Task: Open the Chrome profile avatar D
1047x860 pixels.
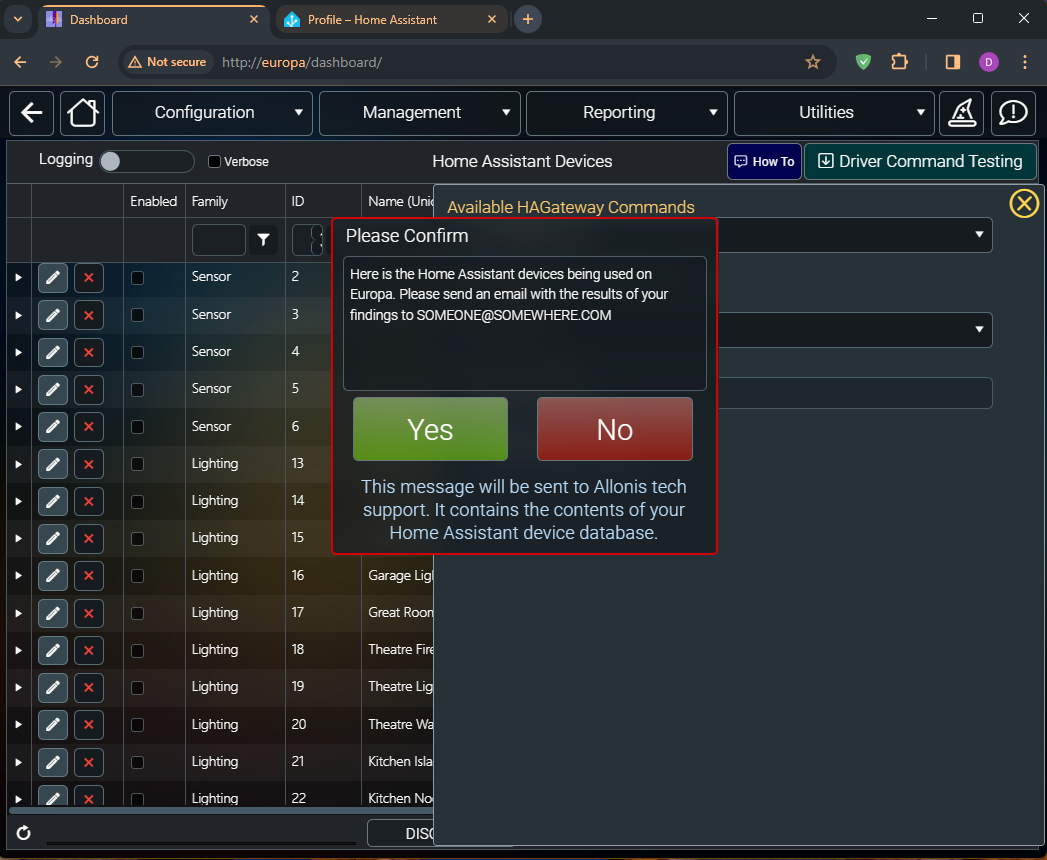Action: coord(988,62)
